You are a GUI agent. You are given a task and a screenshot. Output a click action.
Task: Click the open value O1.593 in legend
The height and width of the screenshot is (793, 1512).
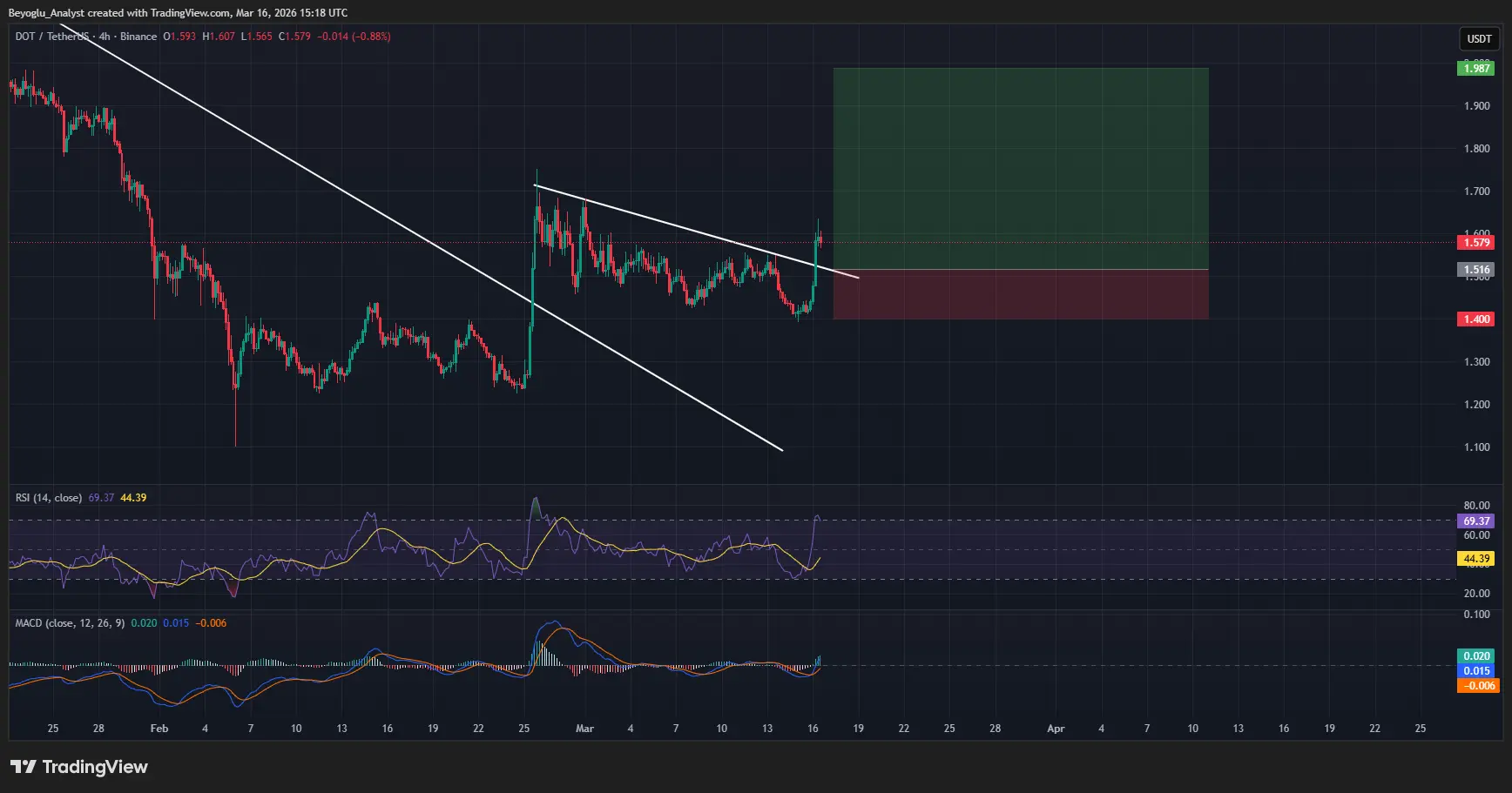tap(179, 37)
